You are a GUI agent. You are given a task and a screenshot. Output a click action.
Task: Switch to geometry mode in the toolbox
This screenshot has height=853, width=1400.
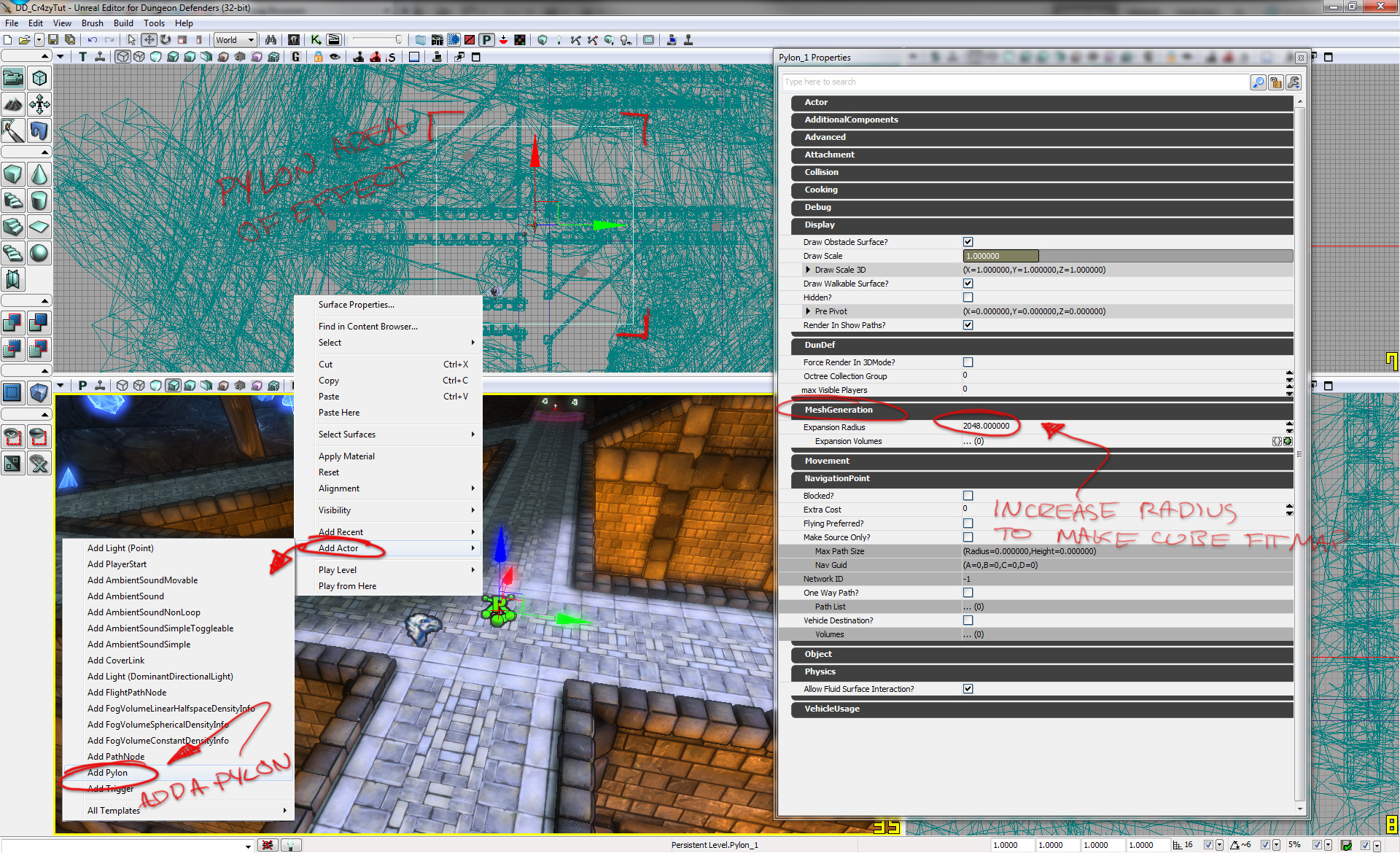click(x=39, y=78)
